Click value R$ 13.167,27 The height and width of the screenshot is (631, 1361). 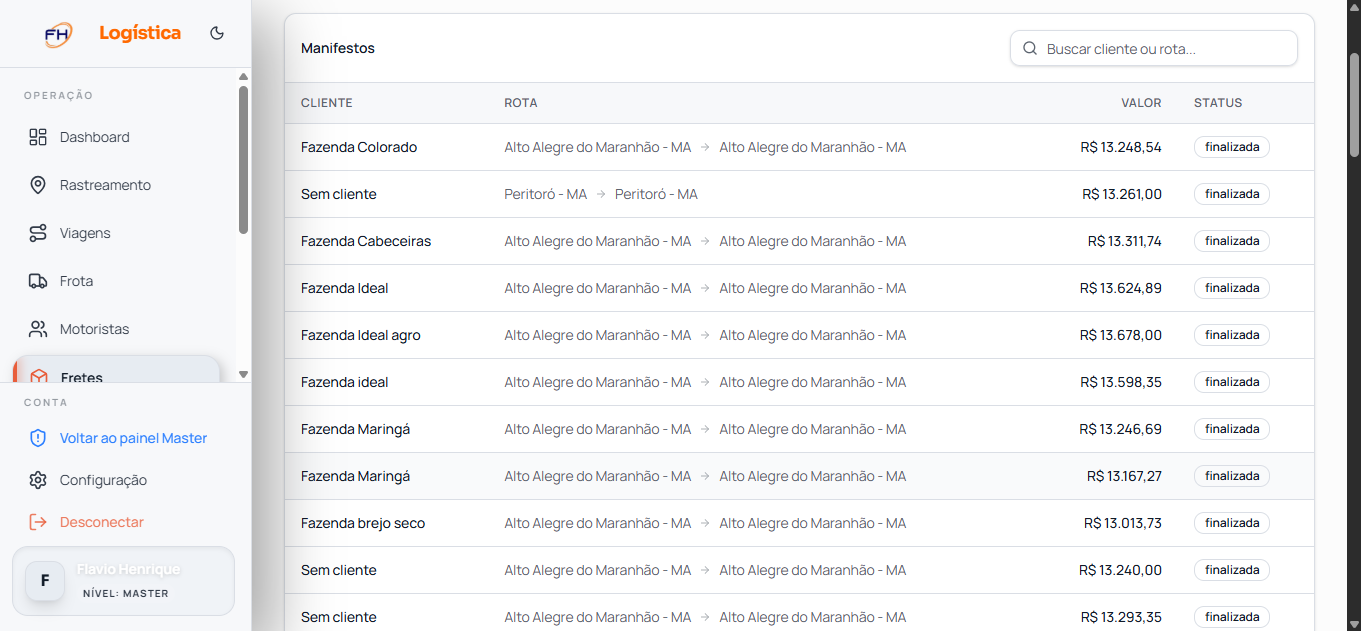pos(1125,476)
